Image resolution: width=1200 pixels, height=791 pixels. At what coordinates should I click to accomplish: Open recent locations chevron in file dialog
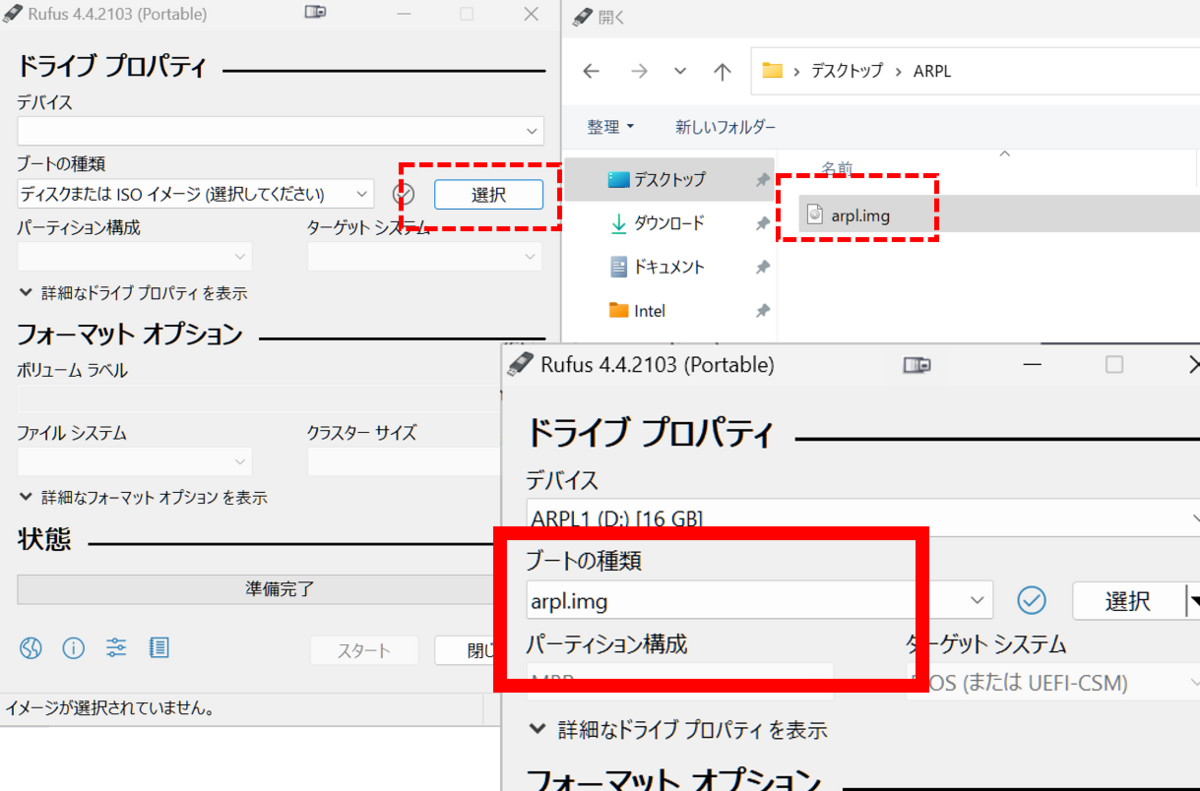tap(681, 71)
